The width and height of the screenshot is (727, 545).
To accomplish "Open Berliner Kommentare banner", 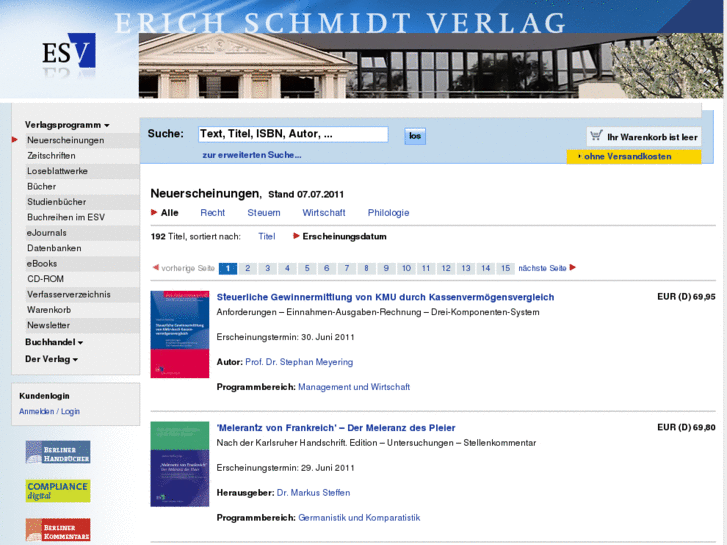I will point(58,530).
